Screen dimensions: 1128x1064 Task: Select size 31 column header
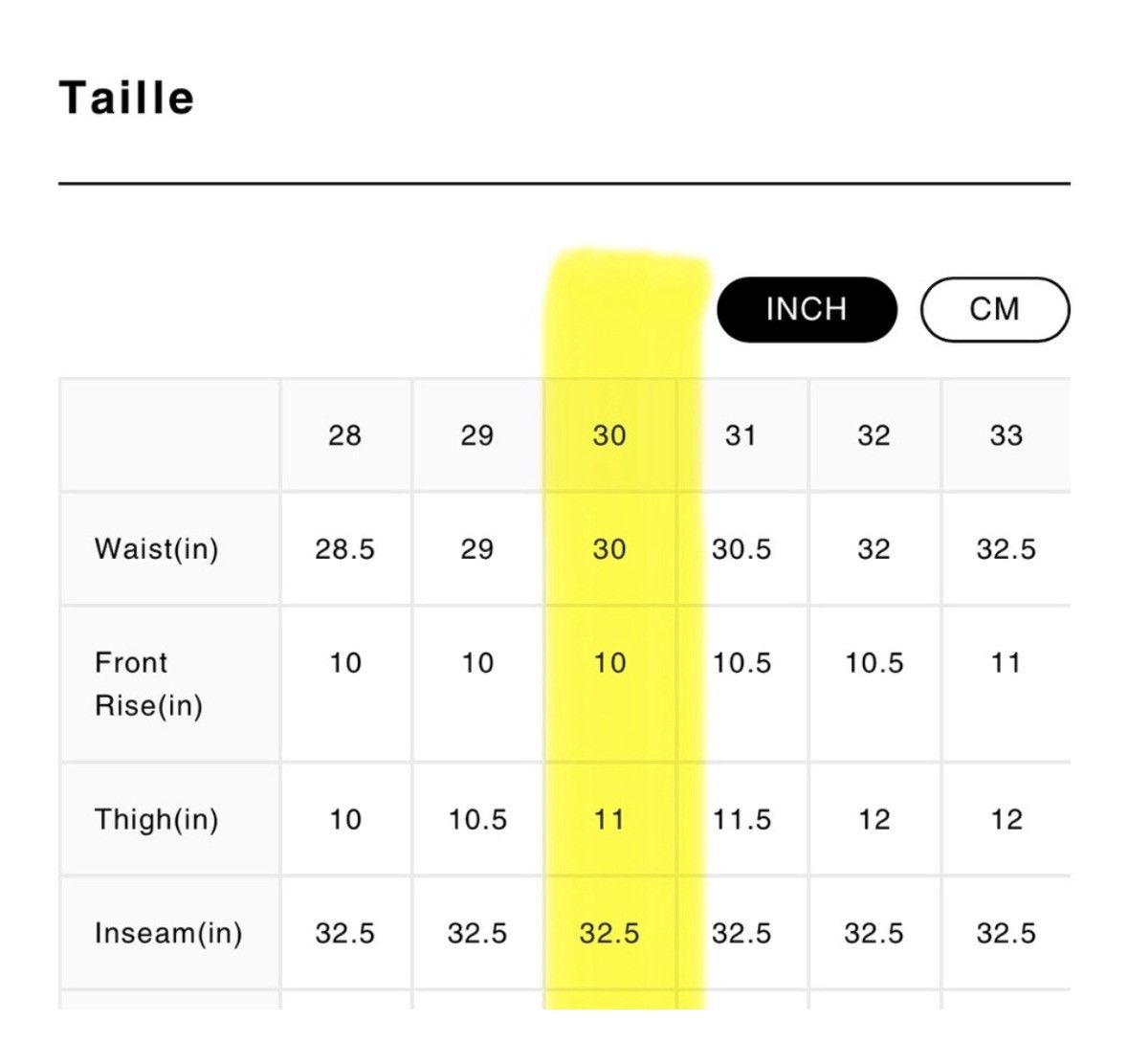point(741,435)
